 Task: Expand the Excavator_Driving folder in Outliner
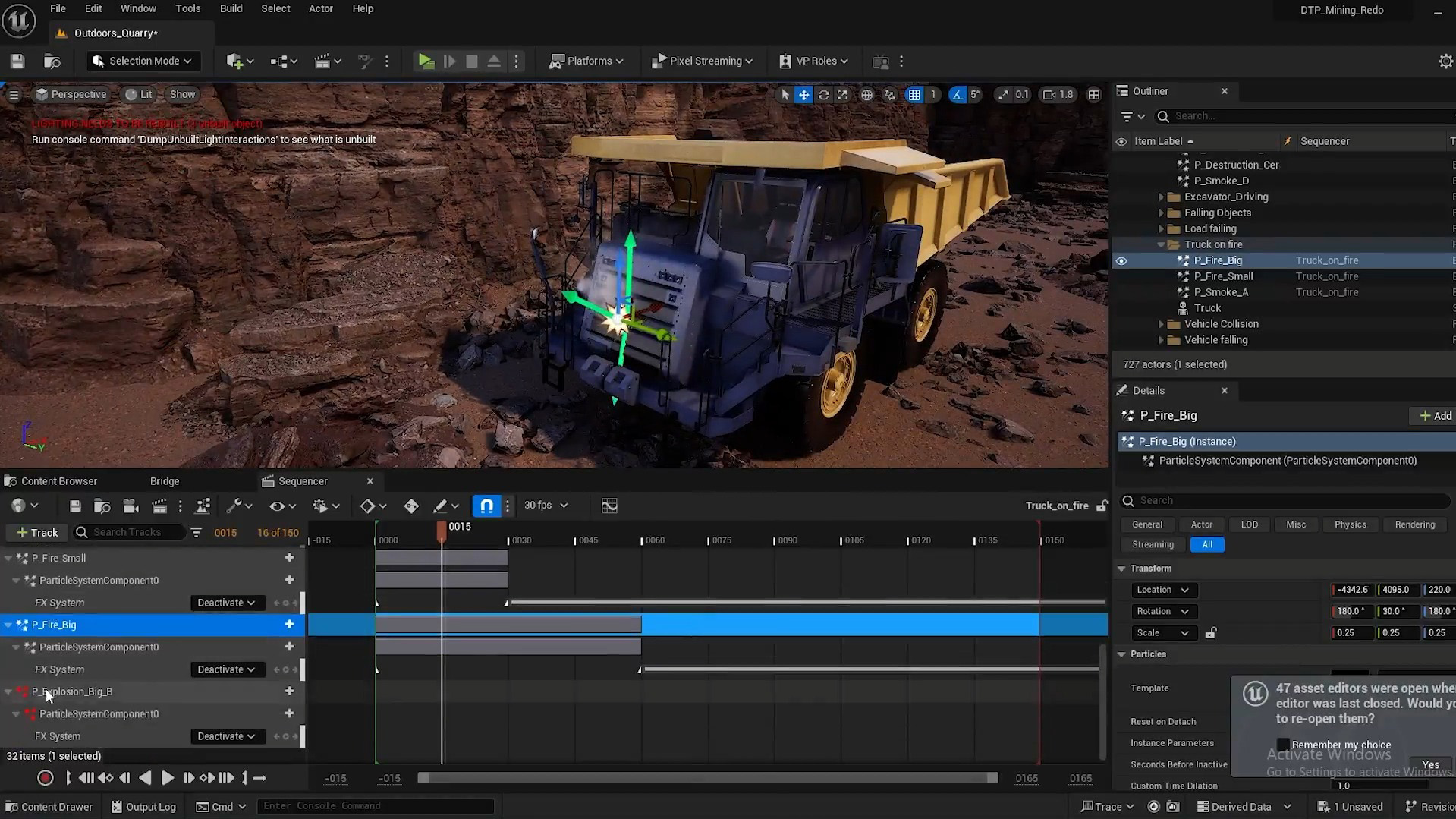click(x=1161, y=197)
